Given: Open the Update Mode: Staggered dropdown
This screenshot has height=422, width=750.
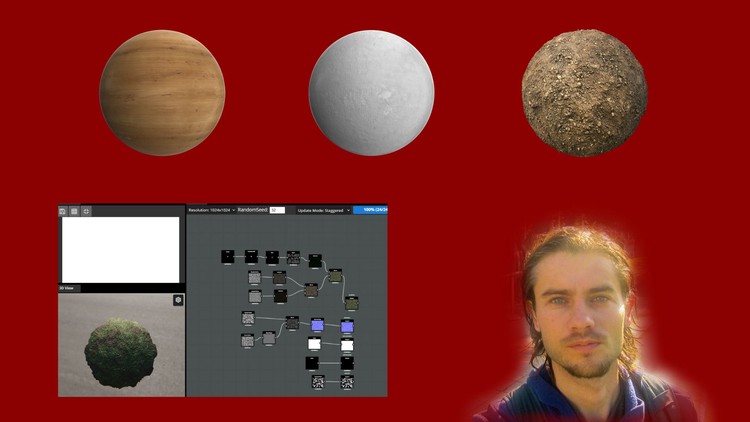Looking at the screenshot, I should [x=323, y=211].
